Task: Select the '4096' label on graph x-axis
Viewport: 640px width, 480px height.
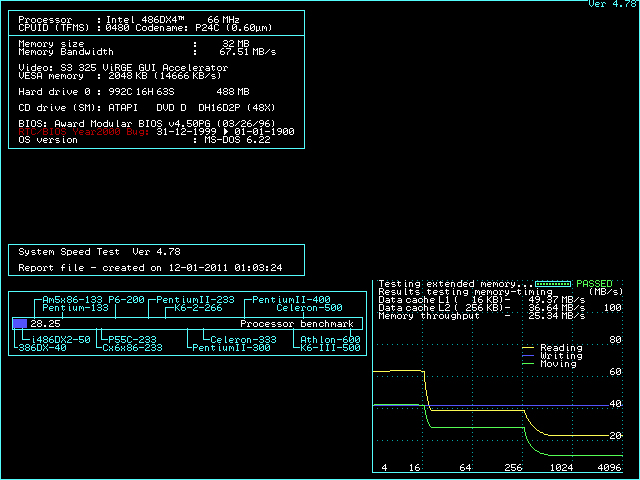Action: tap(609, 468)
